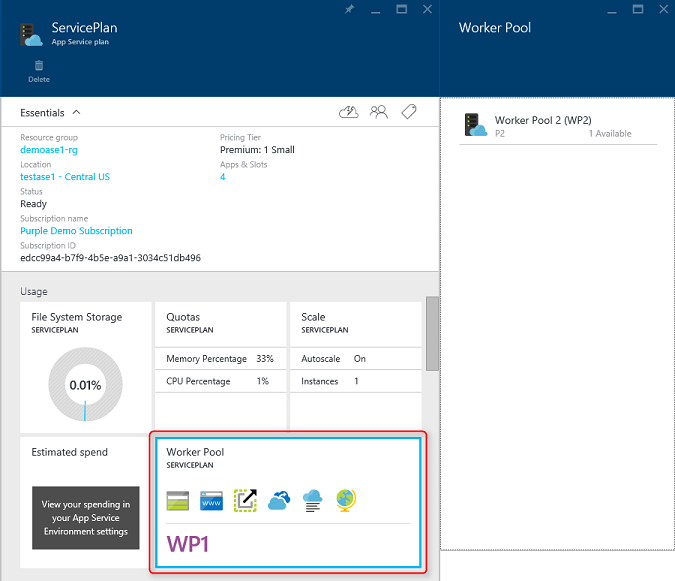Click the 0.01% storage donut chart

click(85, 384)
